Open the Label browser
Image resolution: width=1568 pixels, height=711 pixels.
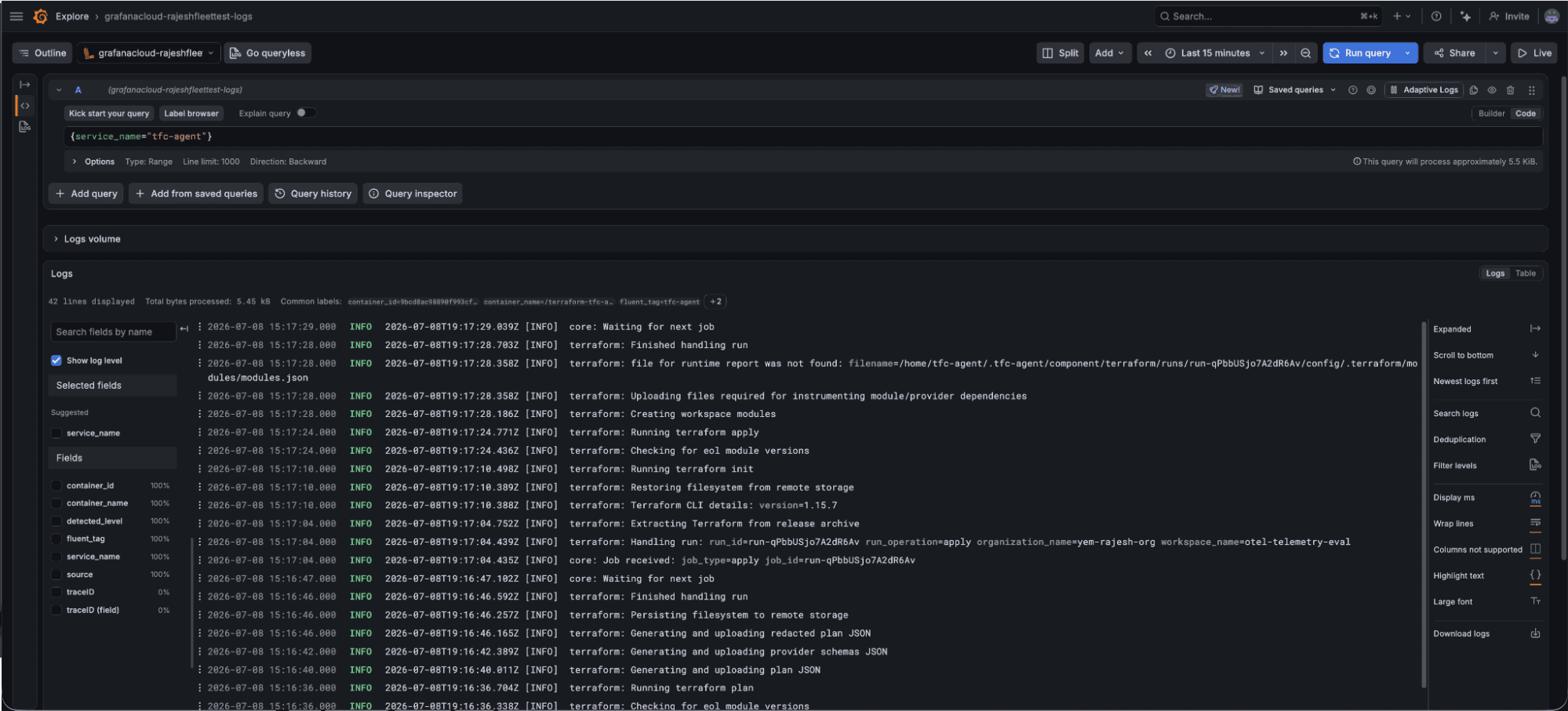tap(191, 114)
